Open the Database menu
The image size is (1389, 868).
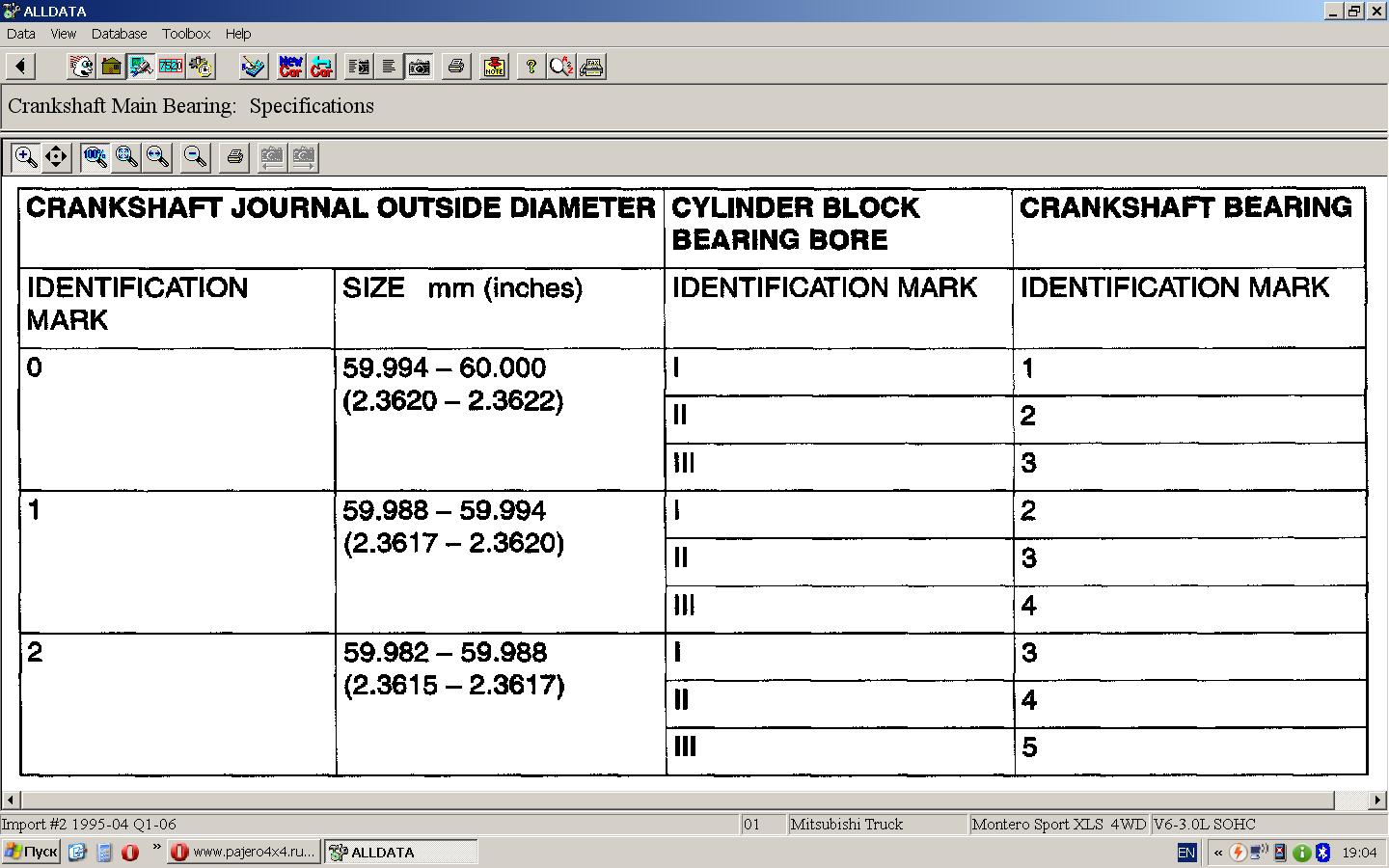119,34
